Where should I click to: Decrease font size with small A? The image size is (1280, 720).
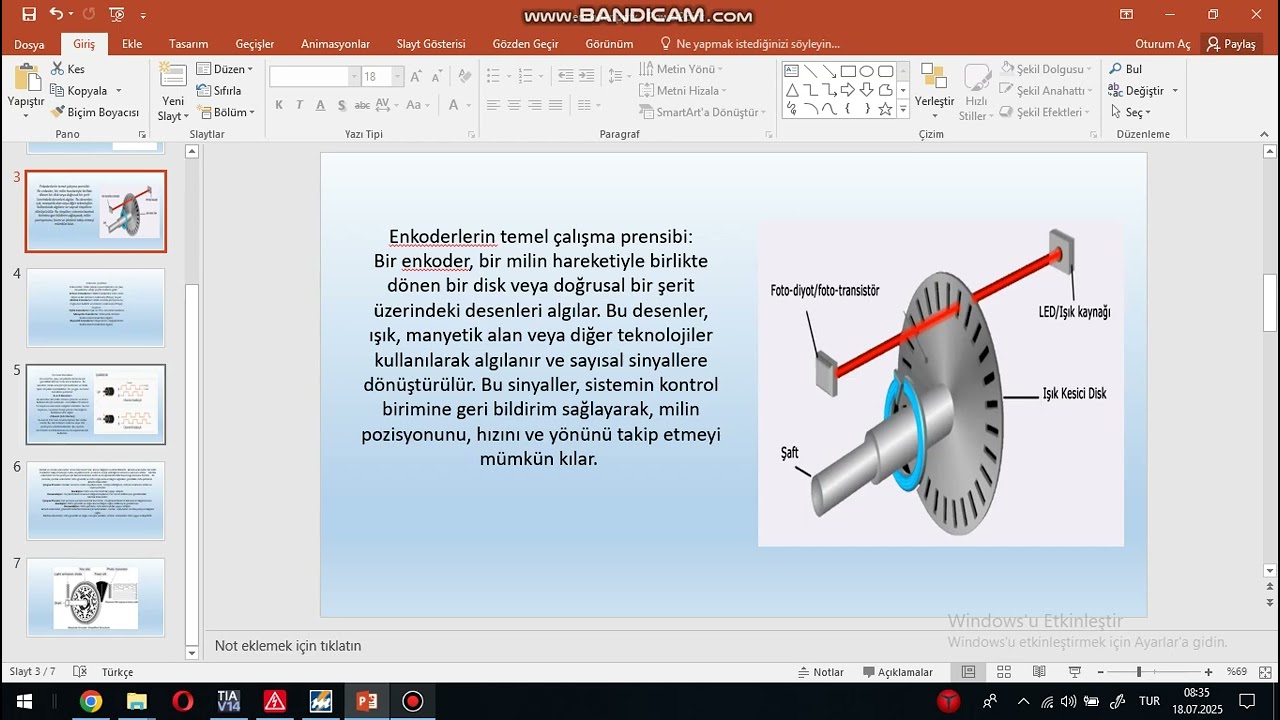[437, 77]
